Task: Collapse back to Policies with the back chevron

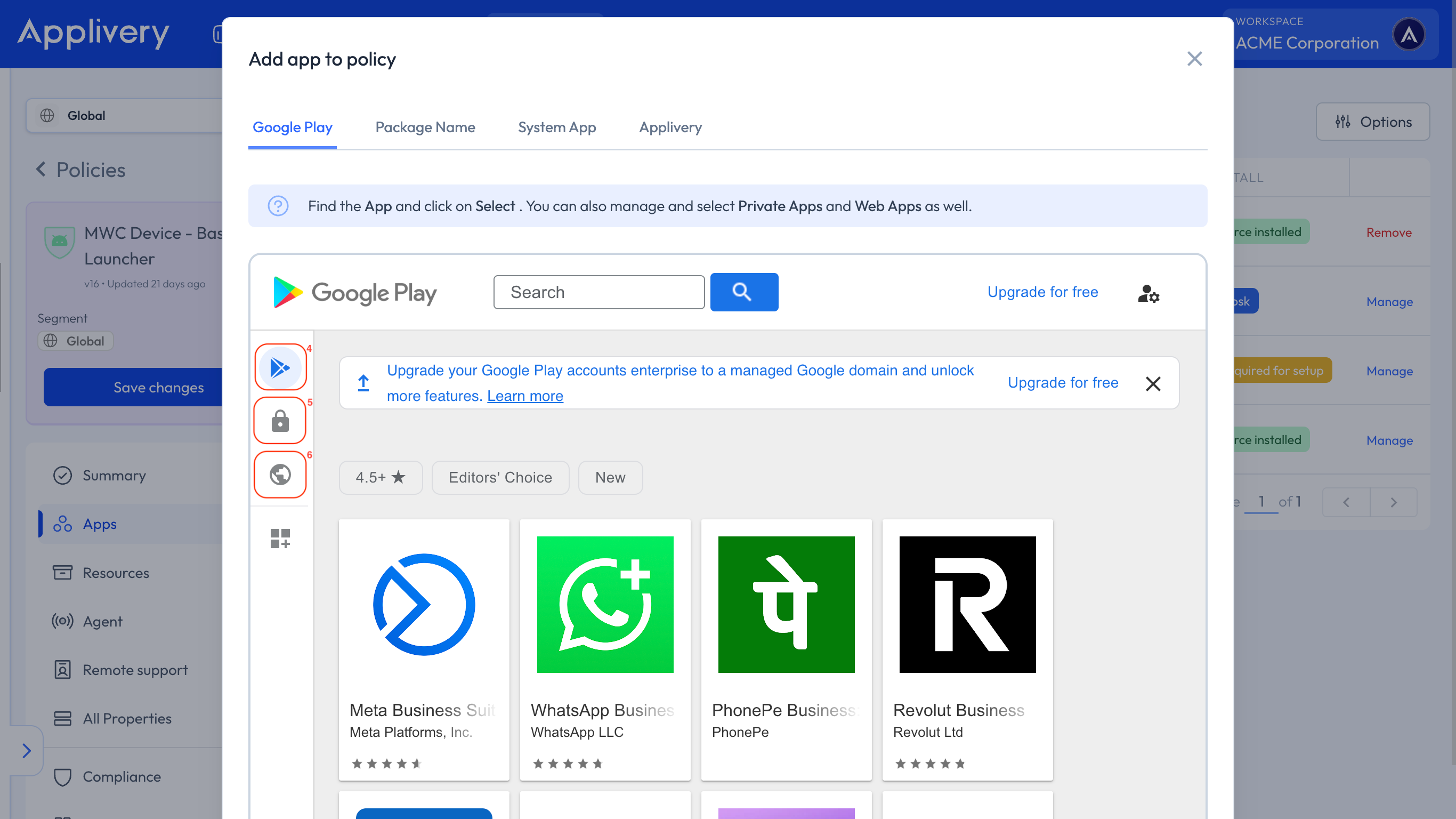Action: (x=40, y=169)
